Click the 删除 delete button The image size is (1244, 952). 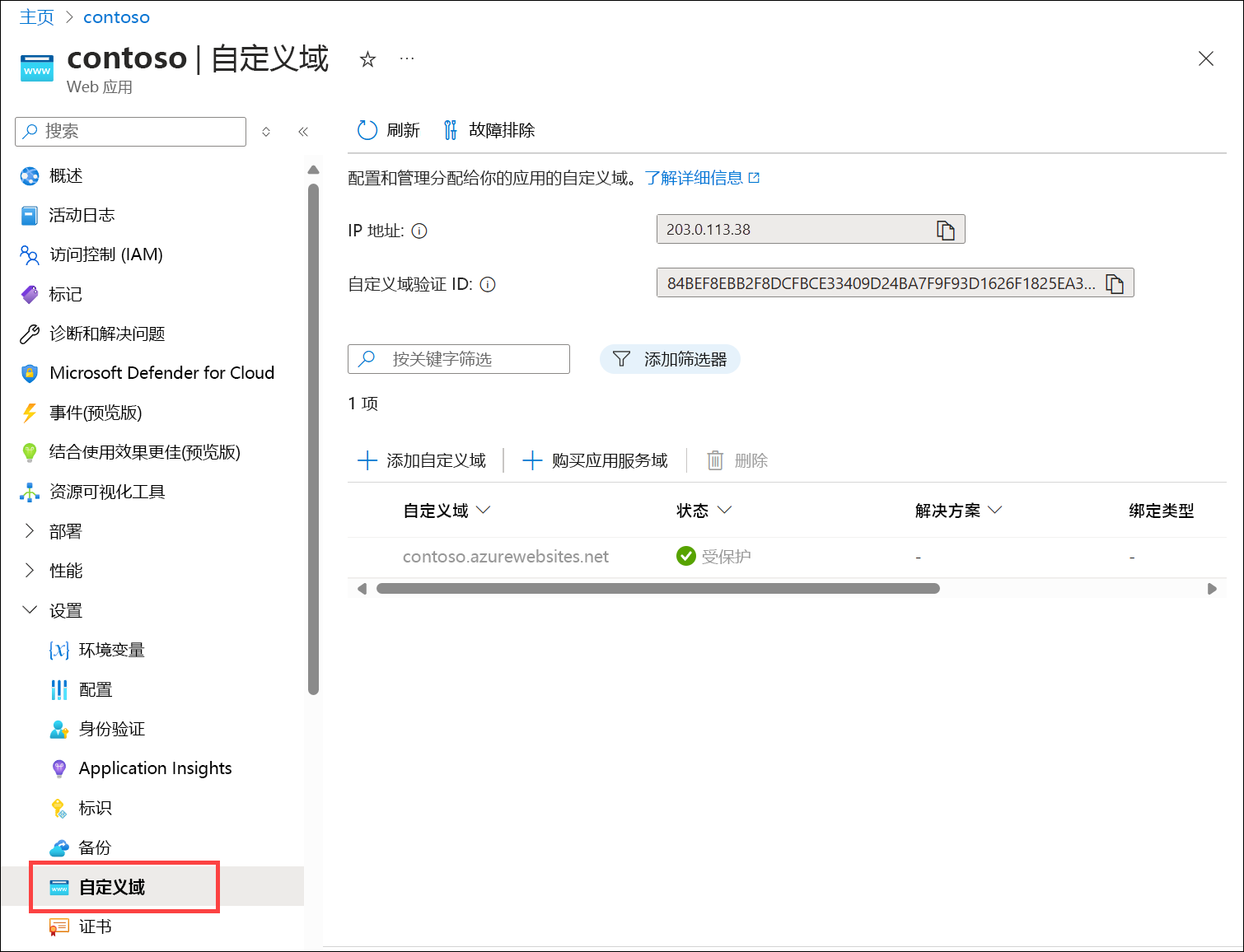(x=737, y=460)
